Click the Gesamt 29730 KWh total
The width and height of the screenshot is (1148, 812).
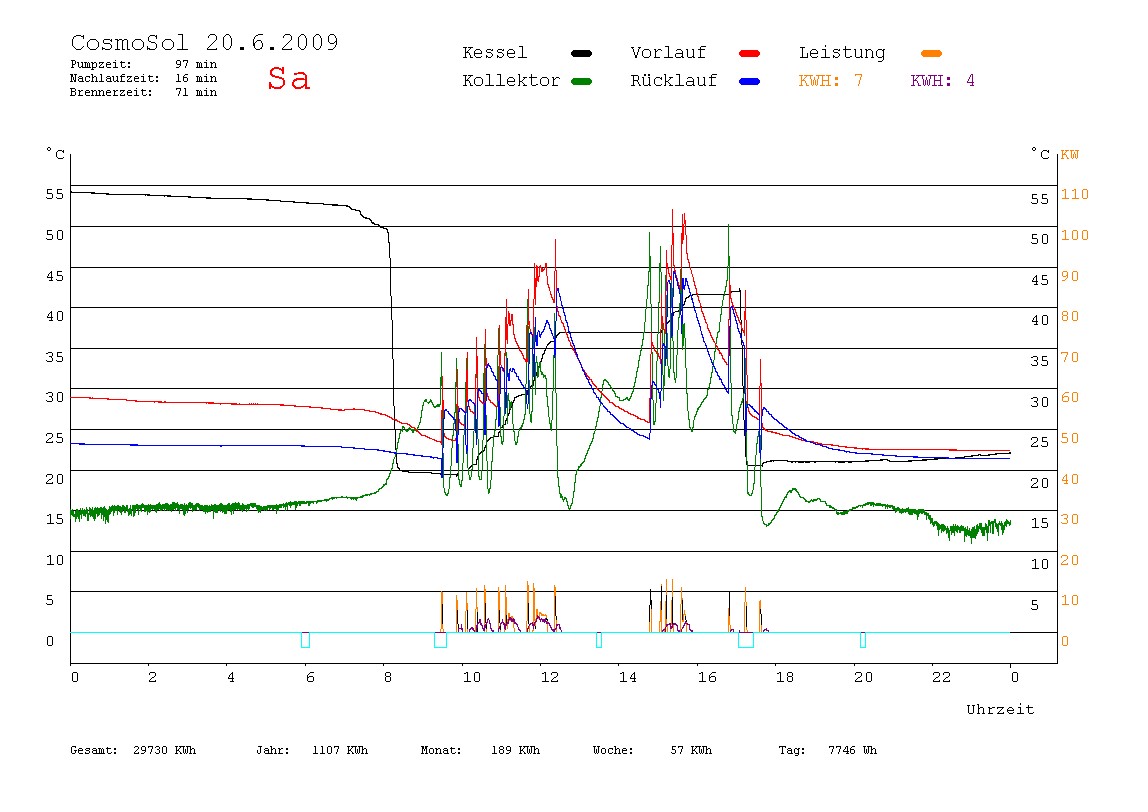pyautogui.click(x=133, y=750)
